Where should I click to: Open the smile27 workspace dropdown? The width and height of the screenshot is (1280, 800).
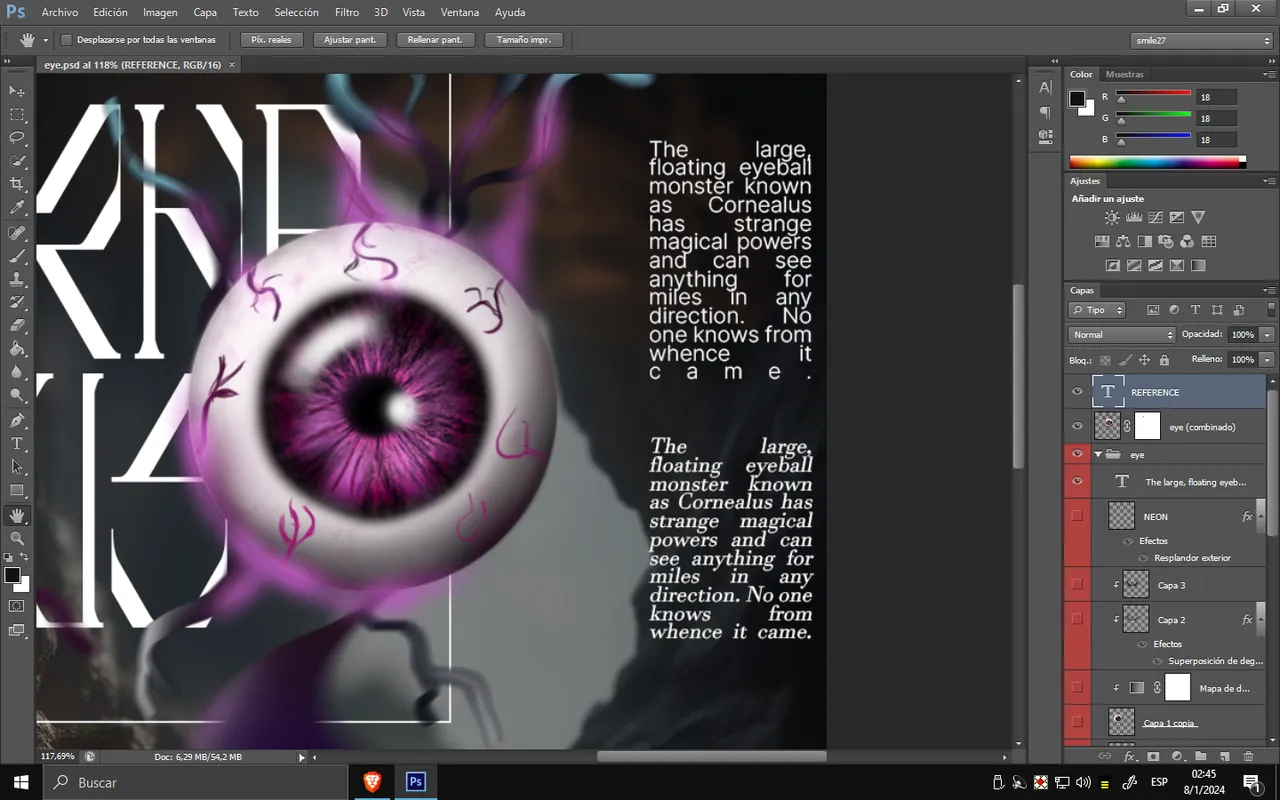coord(1202,41)
